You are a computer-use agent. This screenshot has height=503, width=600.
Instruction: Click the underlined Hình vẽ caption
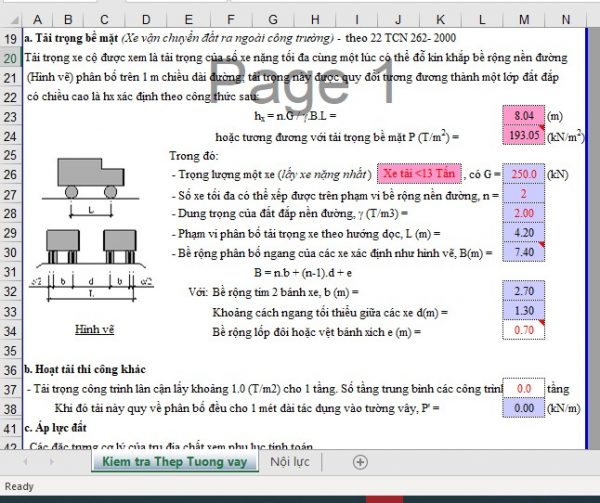pos(95,329)
